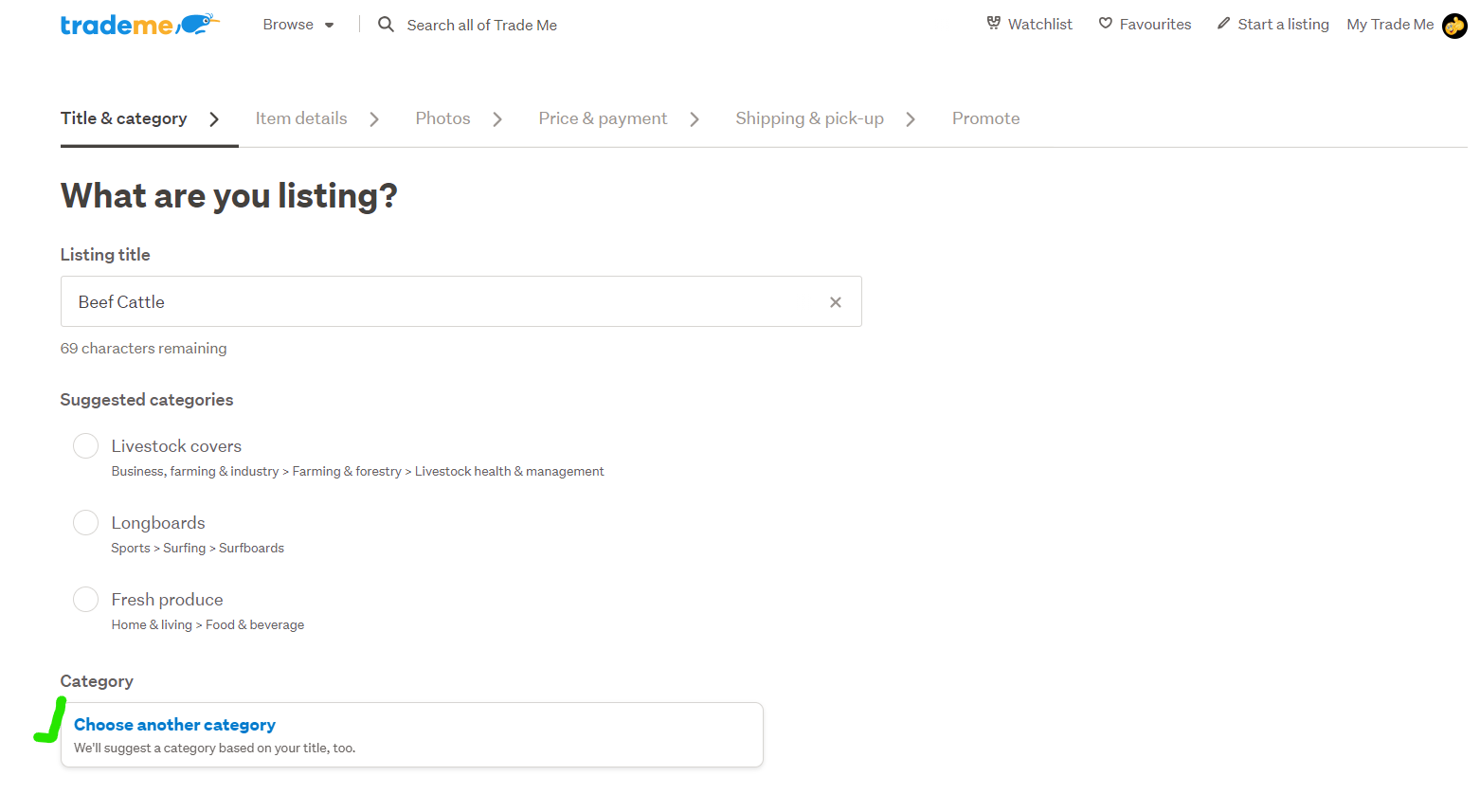Viewport: 1480px width, 812px height.
Task: Open the profile avatar icon
Action: coord(1453,26)
